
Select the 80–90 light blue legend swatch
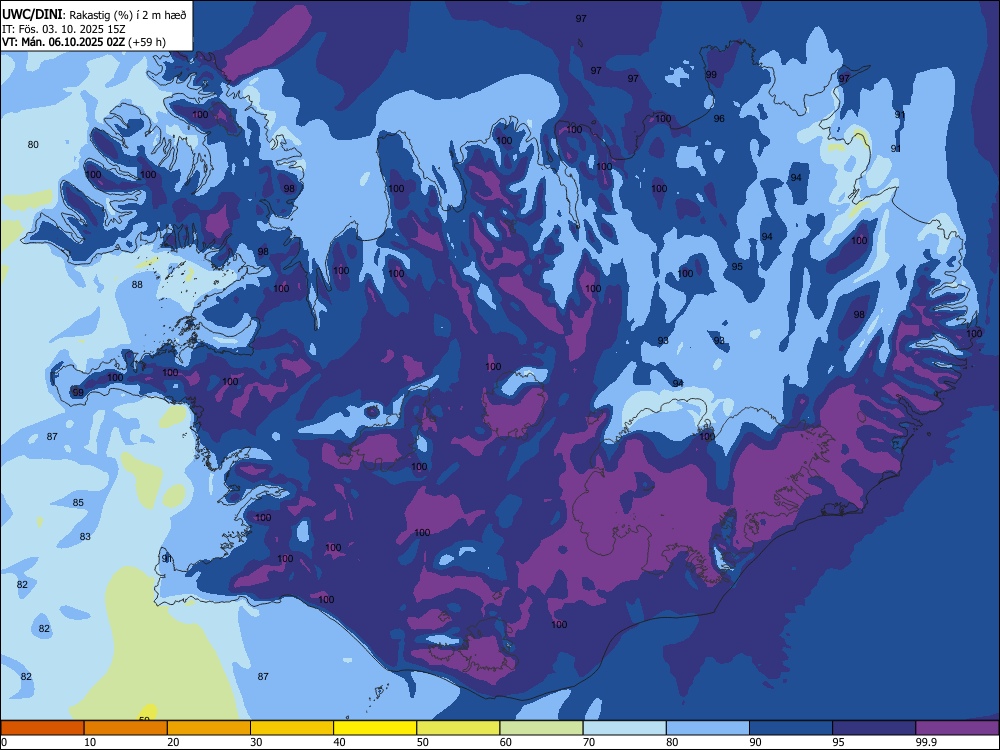(x=708, y=728)
